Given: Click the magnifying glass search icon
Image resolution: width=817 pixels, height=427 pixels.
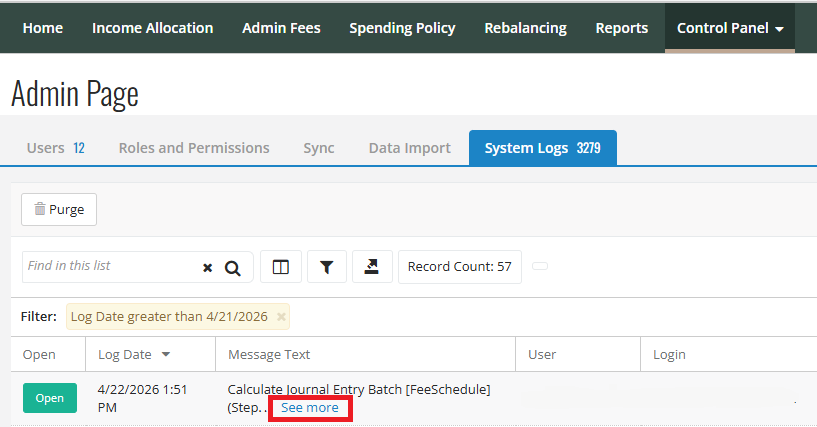Looking at the screenshot, I should (x=232, y=268).
